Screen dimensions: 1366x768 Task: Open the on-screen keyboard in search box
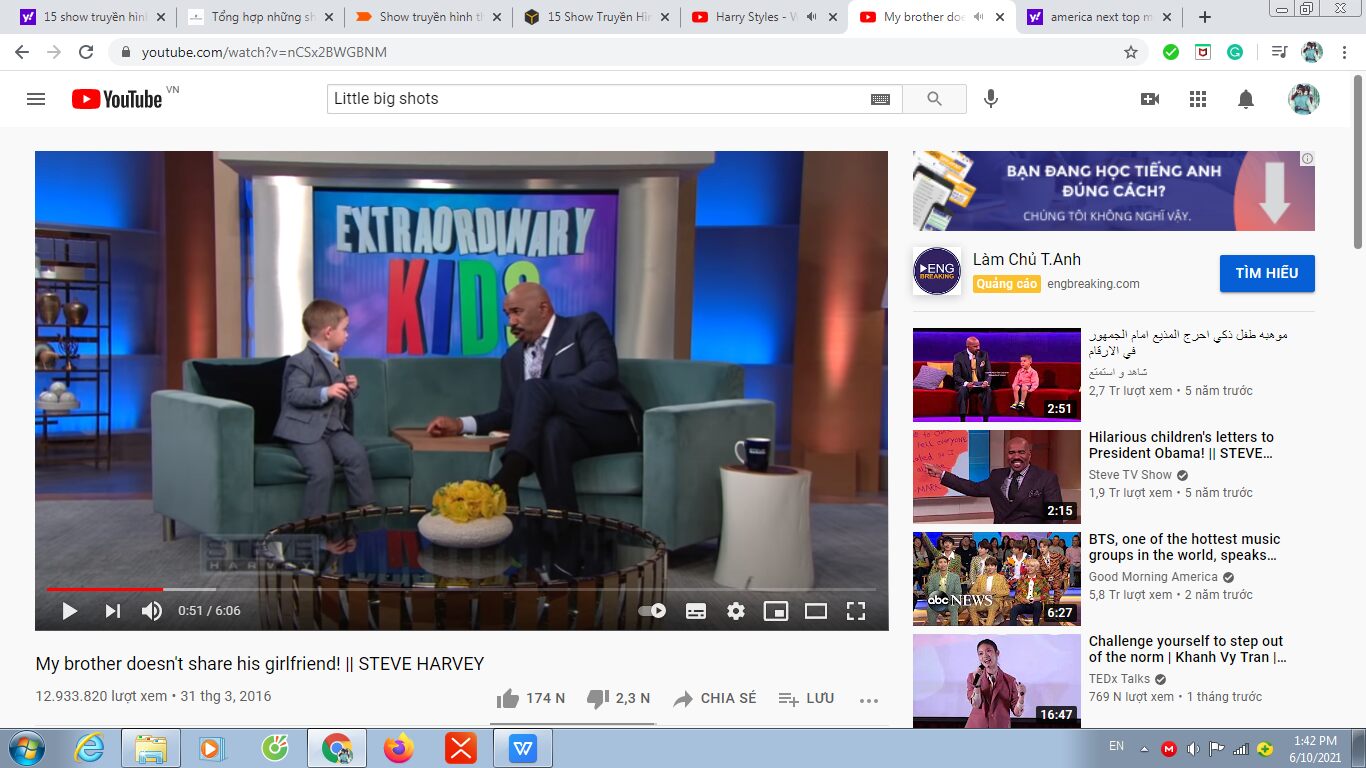(880, 99)
